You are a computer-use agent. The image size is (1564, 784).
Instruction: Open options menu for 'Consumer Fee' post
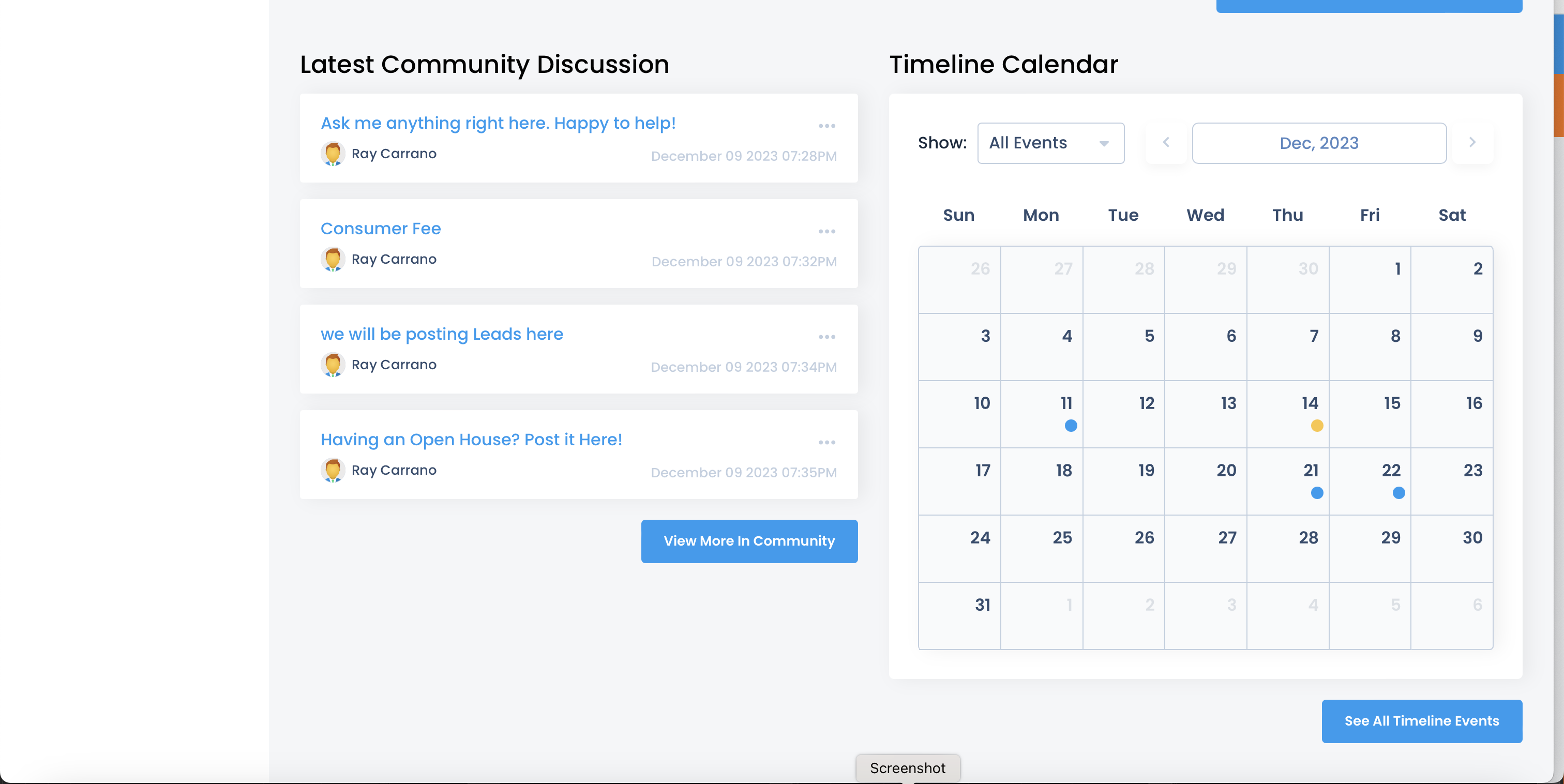tap(826, 231)
